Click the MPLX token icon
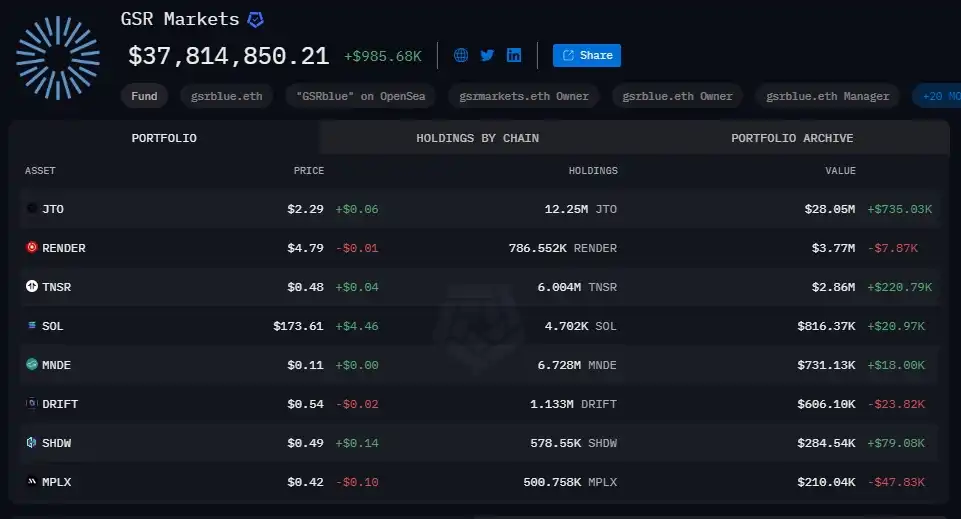The image size is (961, 519). coord(32,481)
